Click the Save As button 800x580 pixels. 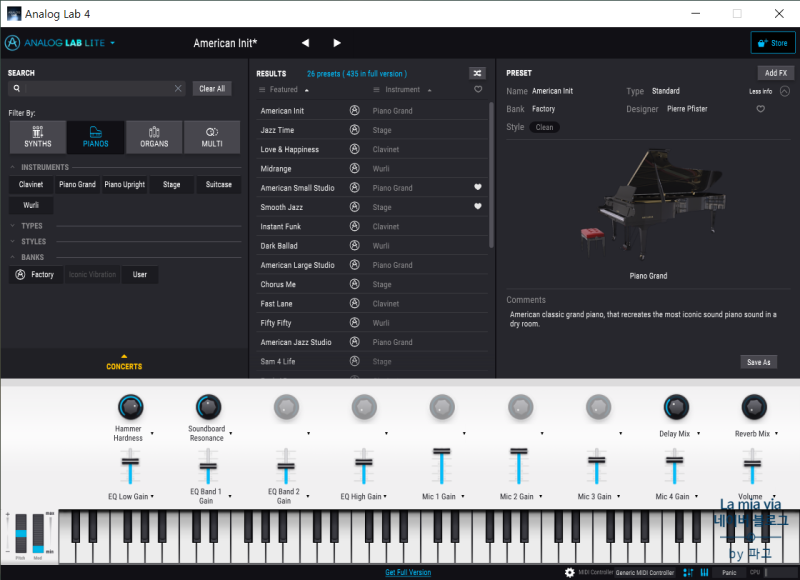(x=759, y=362)
